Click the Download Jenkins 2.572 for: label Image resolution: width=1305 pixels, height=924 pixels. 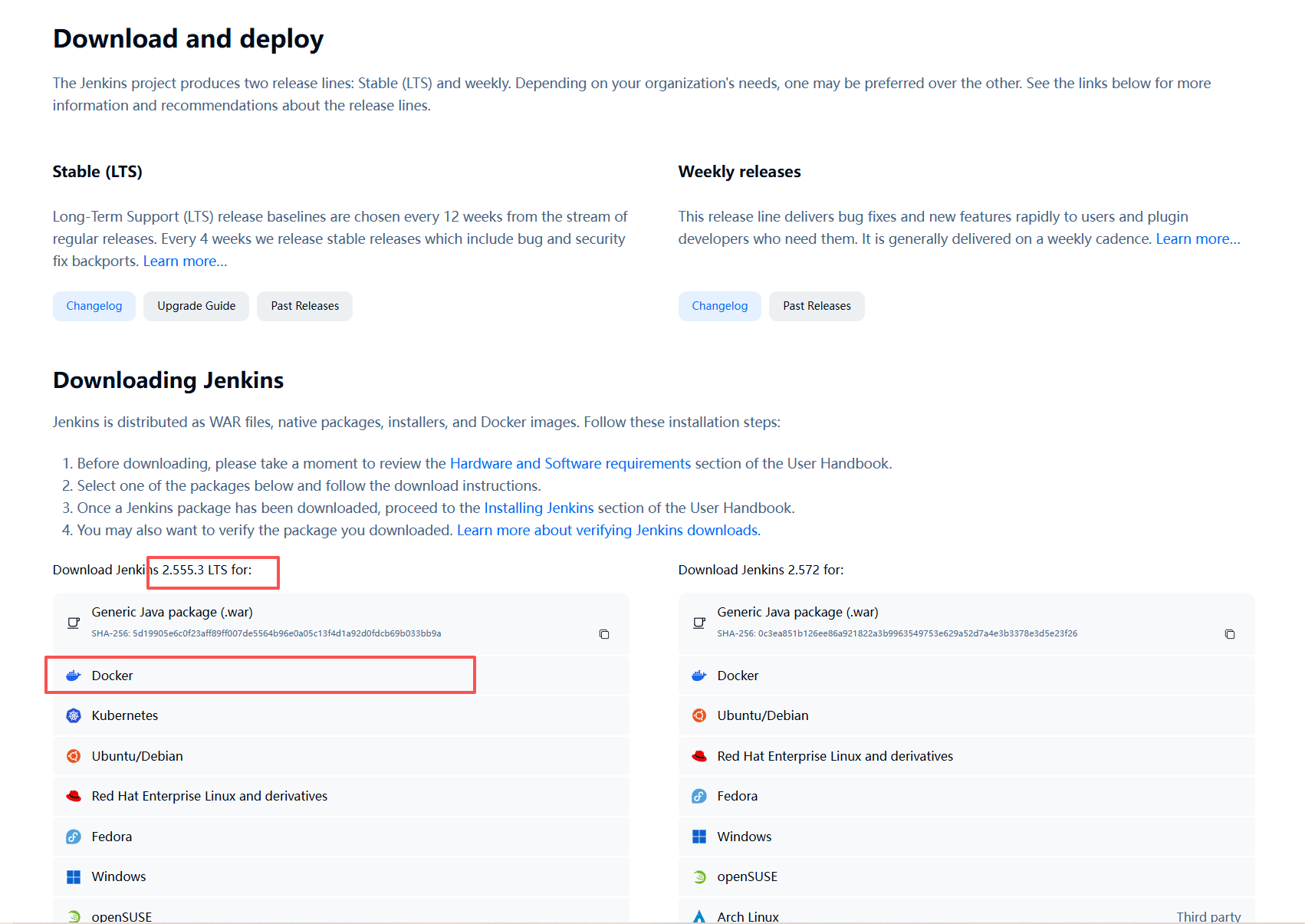pyautogui.click(x=761, y=570)
